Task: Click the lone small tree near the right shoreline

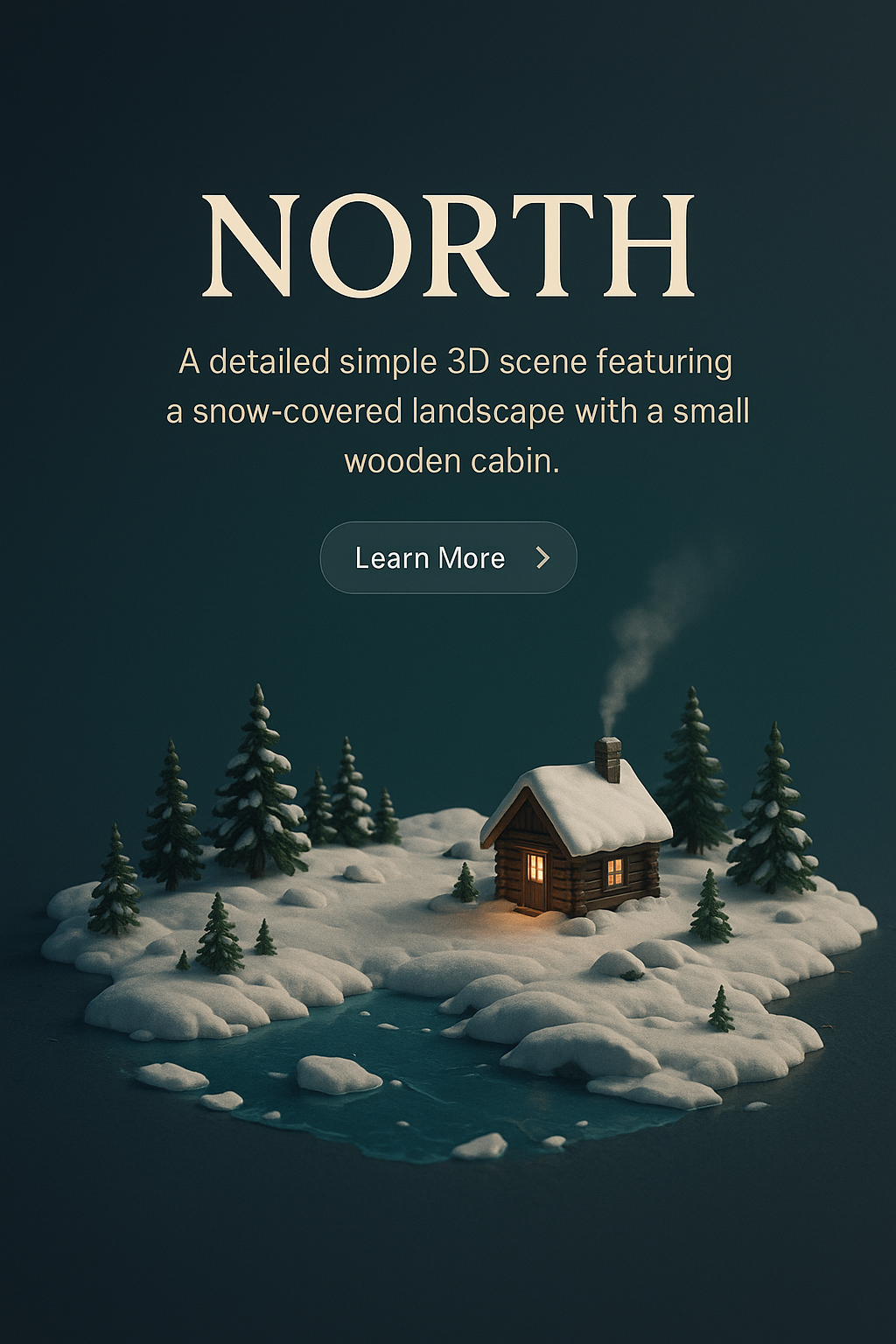Action: (x=721, y=1009)
